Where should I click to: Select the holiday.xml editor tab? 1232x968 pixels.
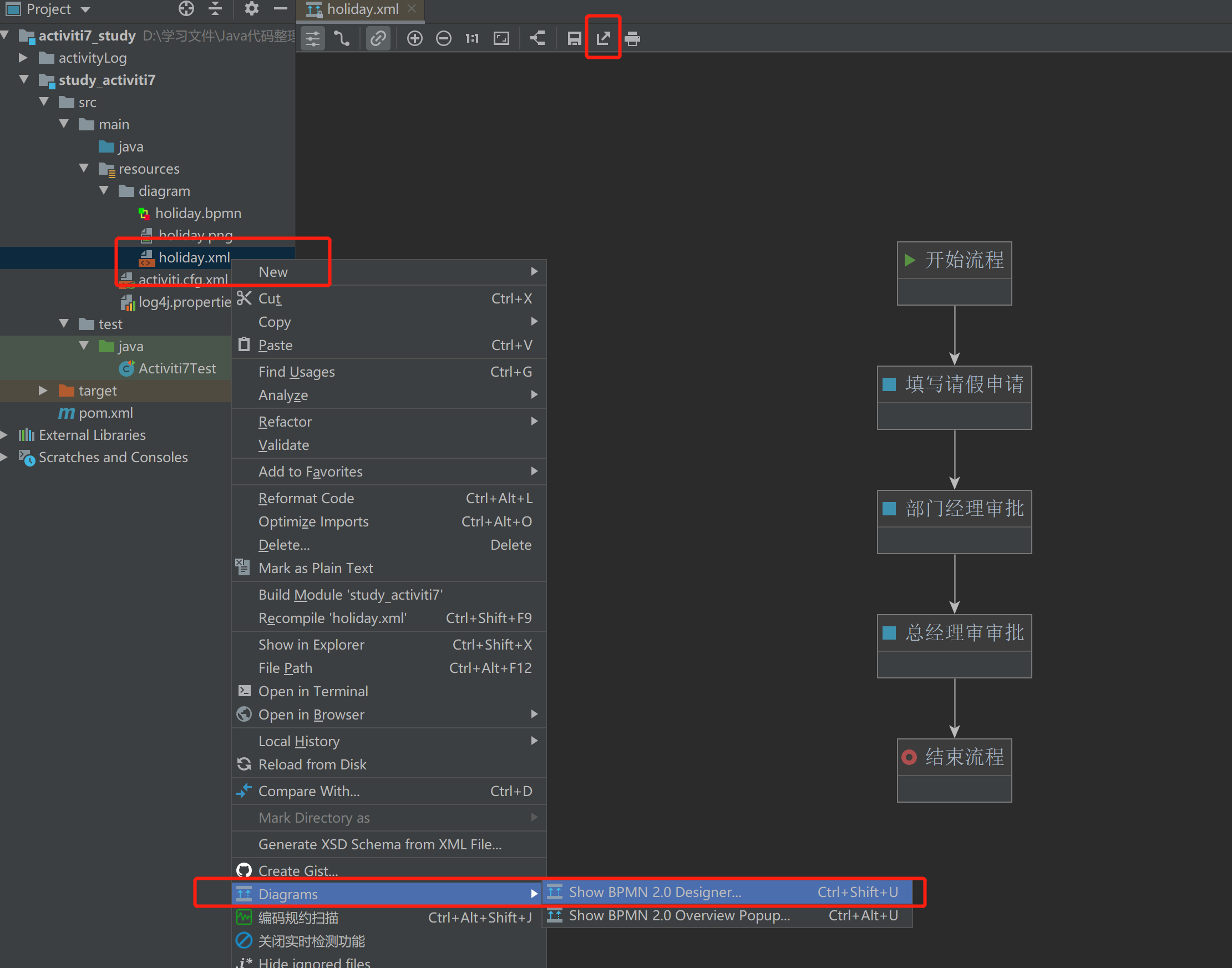(362, 9)
